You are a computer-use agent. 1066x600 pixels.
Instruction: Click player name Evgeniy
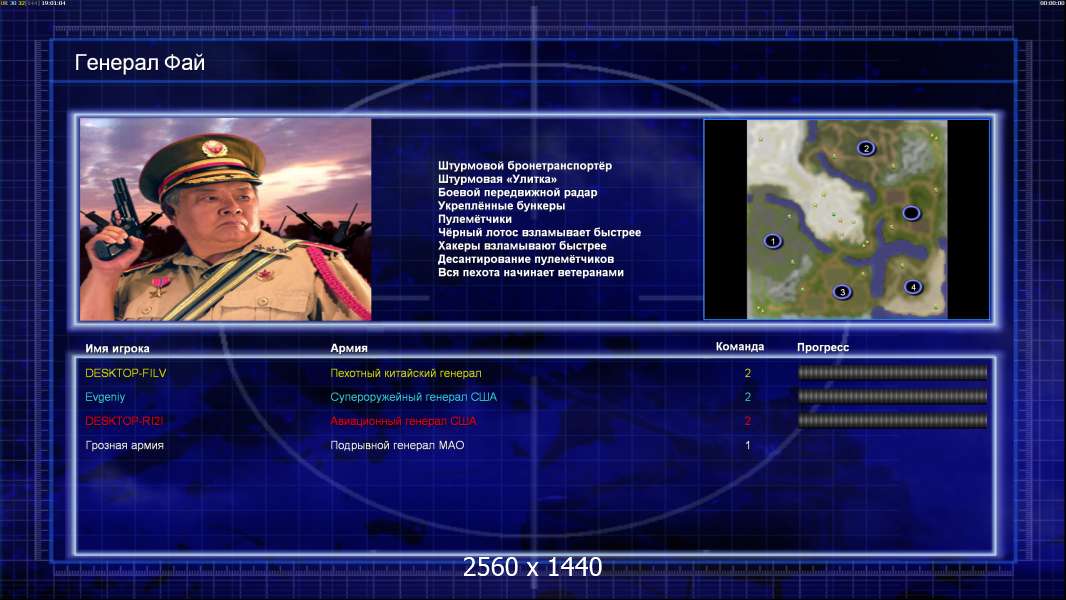[x=105, y=397]
